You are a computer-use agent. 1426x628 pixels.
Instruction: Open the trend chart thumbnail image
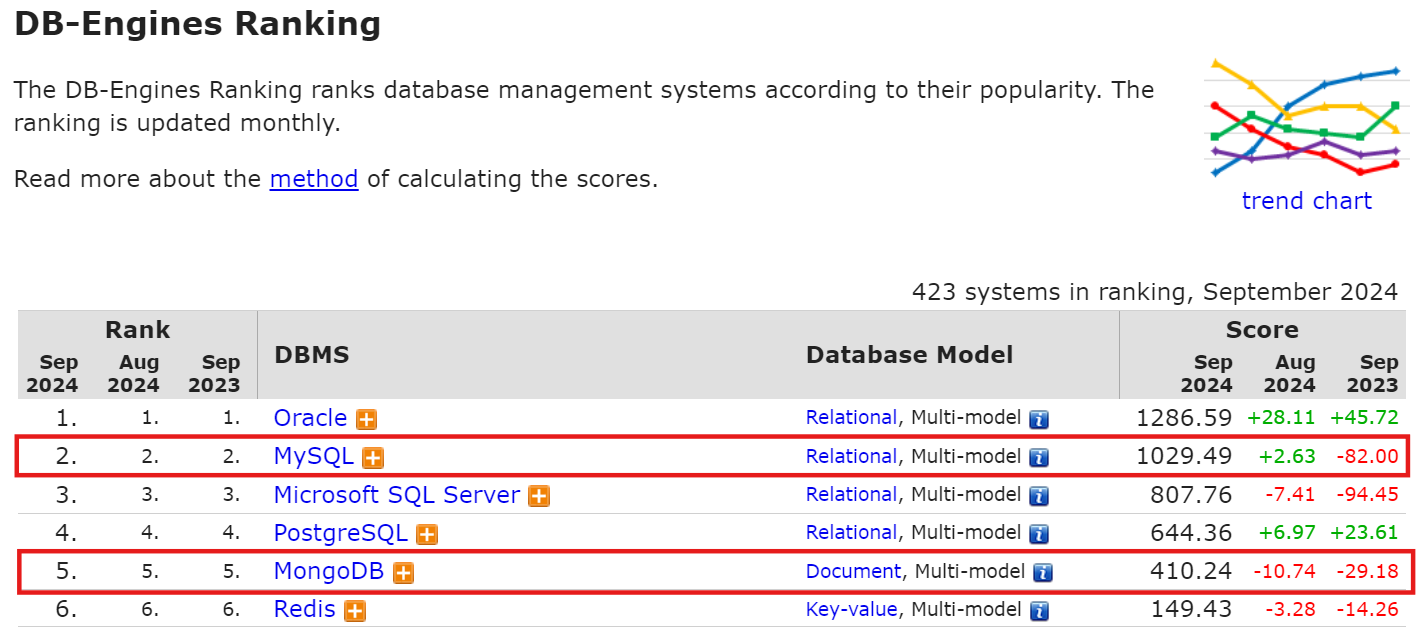click(x=1306, y=118)
